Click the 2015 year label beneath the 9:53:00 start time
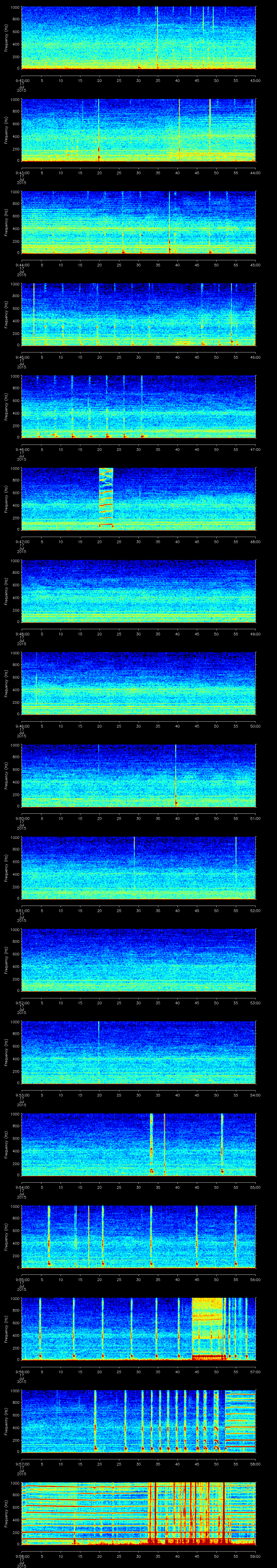The width and height of the screenshot is (277, 1568). (21, 1105)
